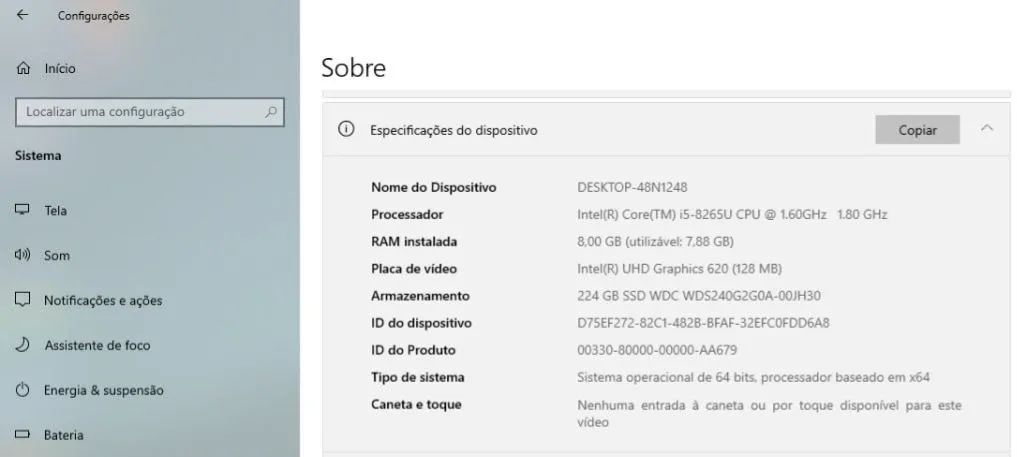Click the RAM instalada label
This screenshot has height=457, width=1017.
(x=414, y=242)
